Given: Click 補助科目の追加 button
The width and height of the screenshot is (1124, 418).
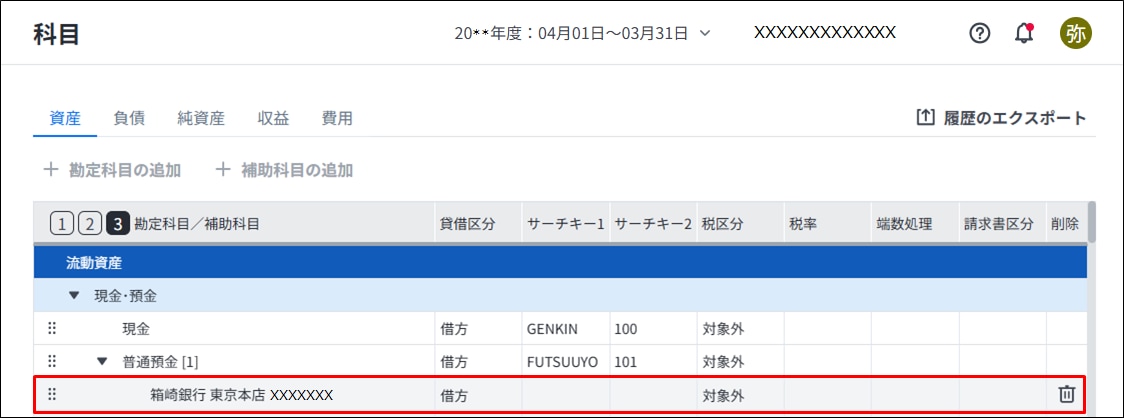Looking at the screenshot, I should coord(285,170).
